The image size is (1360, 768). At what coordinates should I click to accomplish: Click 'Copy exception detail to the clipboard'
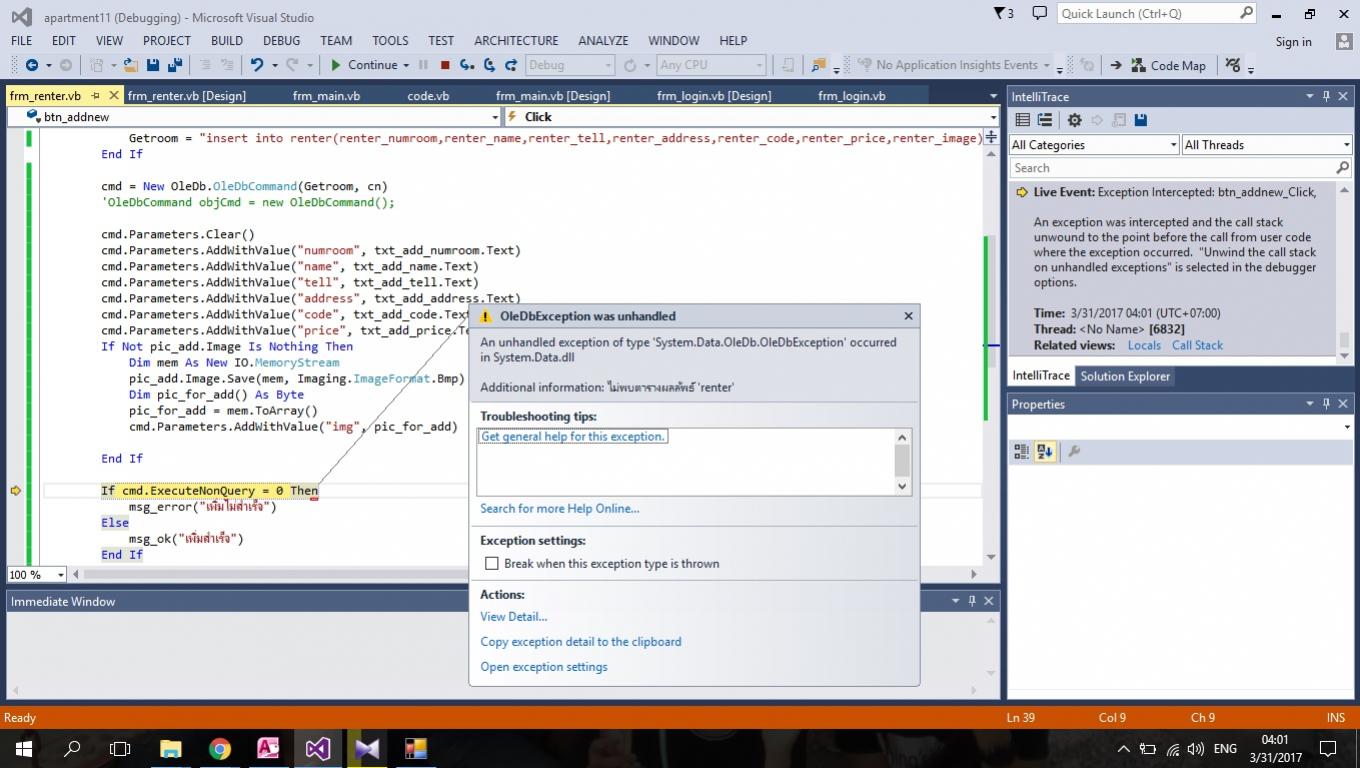[x=580, y=642]
